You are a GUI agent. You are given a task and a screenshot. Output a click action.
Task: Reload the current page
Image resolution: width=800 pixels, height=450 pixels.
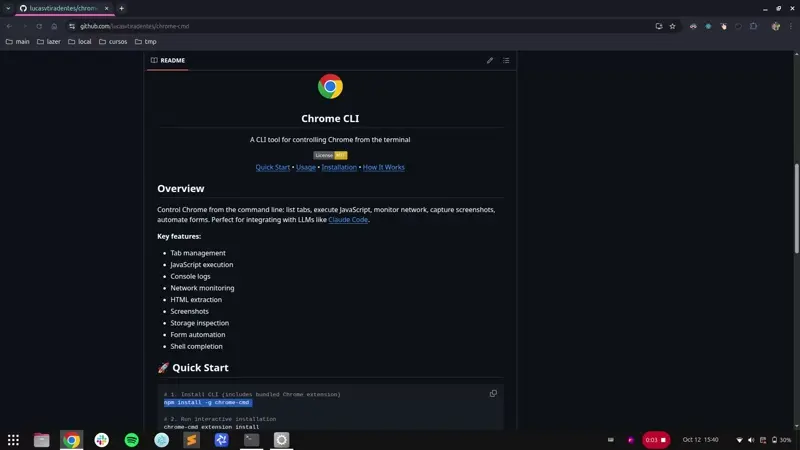pyautogui.click(x=39, y=26)
